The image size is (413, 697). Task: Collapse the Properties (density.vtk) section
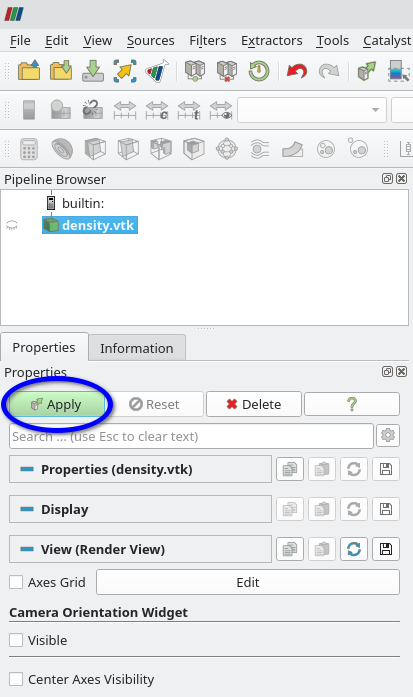tap(140, 469)
